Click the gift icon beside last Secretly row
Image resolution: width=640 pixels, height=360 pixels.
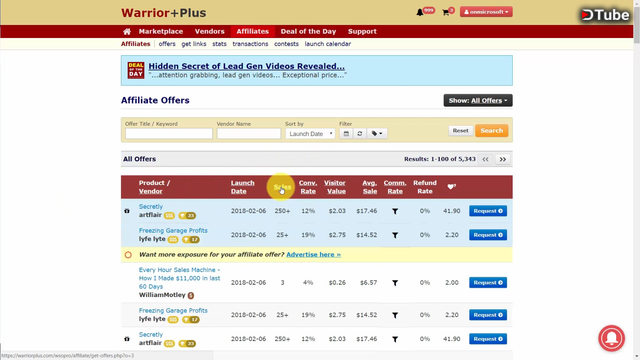pos(127,339)
